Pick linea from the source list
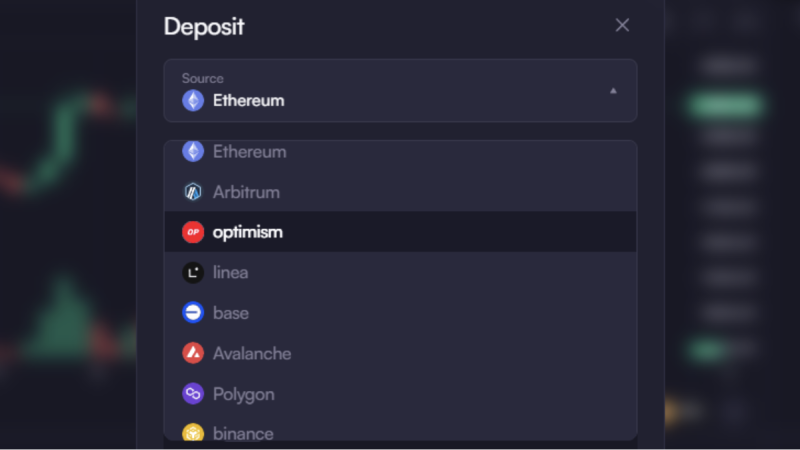 (x=231, y=272)
